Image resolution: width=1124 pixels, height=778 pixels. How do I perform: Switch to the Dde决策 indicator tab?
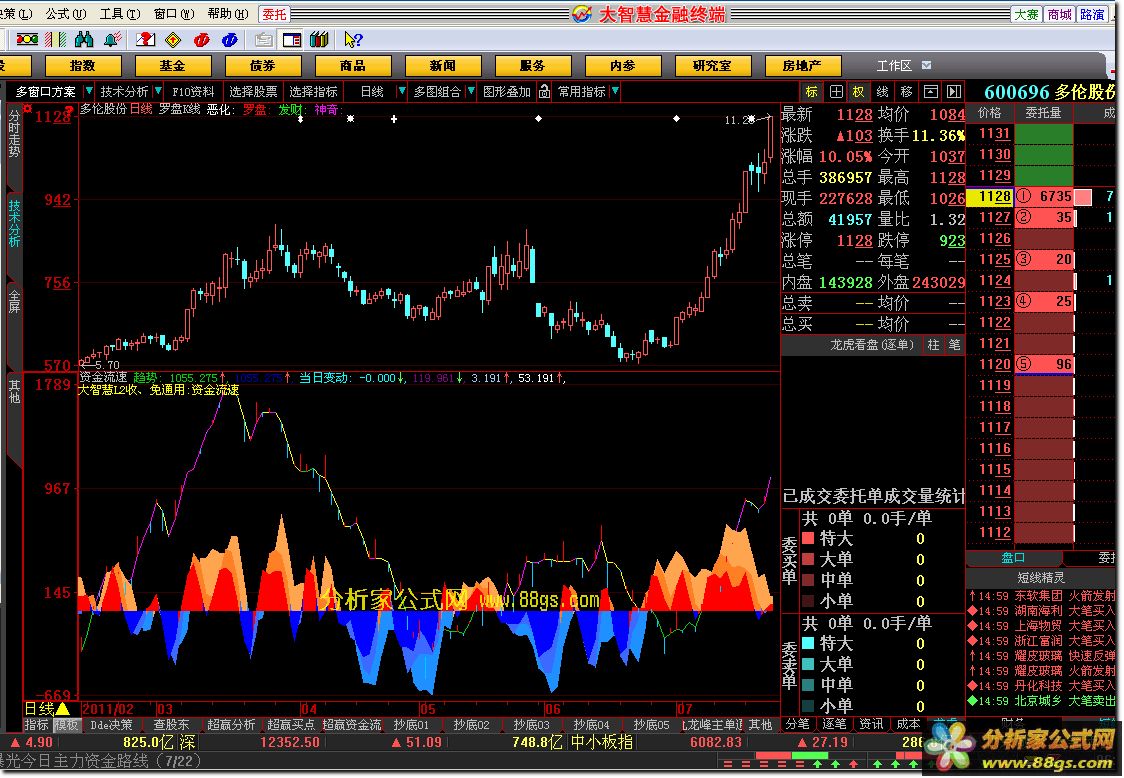[x=111, y=725]
